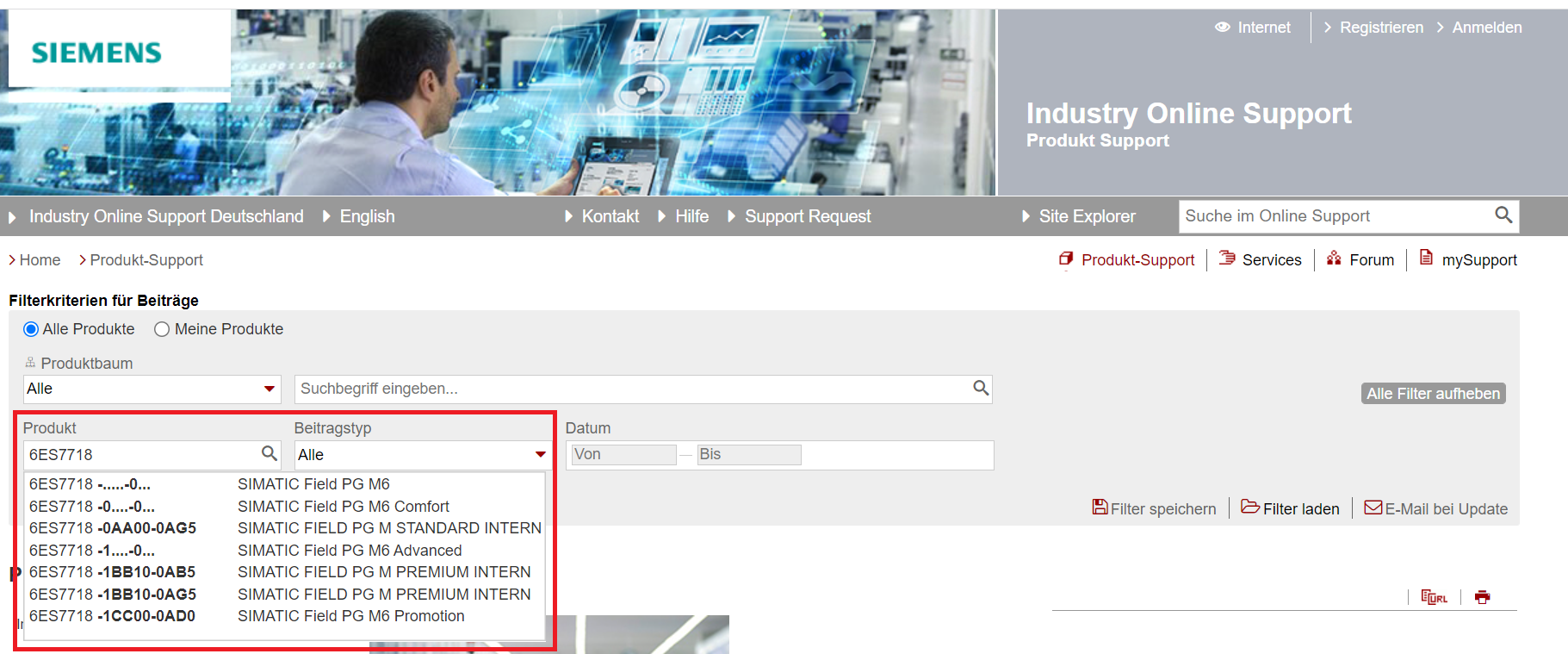Open the Produktbaum Alle dropdown
This screenshot has width=1568, height=654.
coord(152,389)
